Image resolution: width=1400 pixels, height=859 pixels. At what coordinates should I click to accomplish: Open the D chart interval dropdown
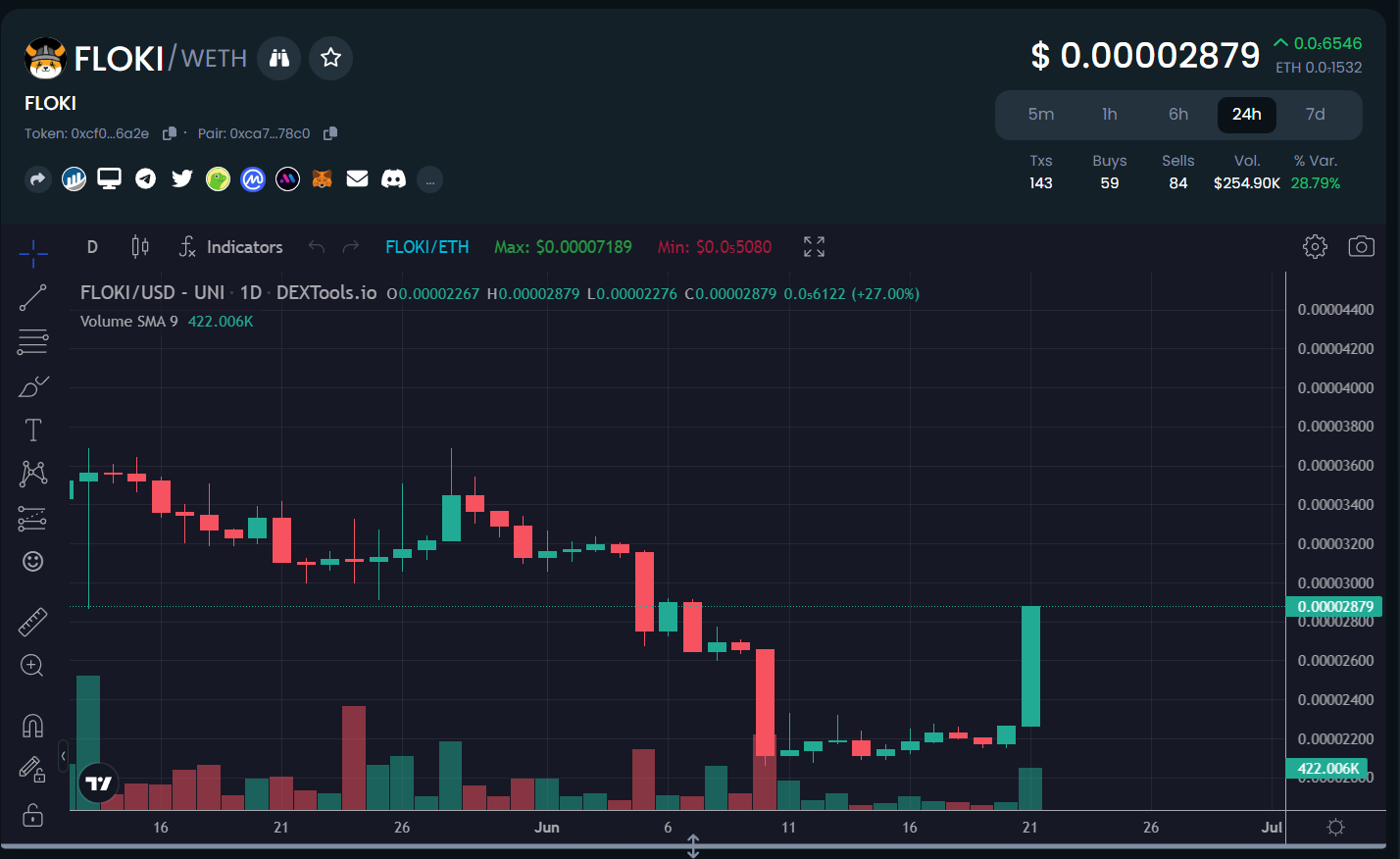[x=92, y=247]
